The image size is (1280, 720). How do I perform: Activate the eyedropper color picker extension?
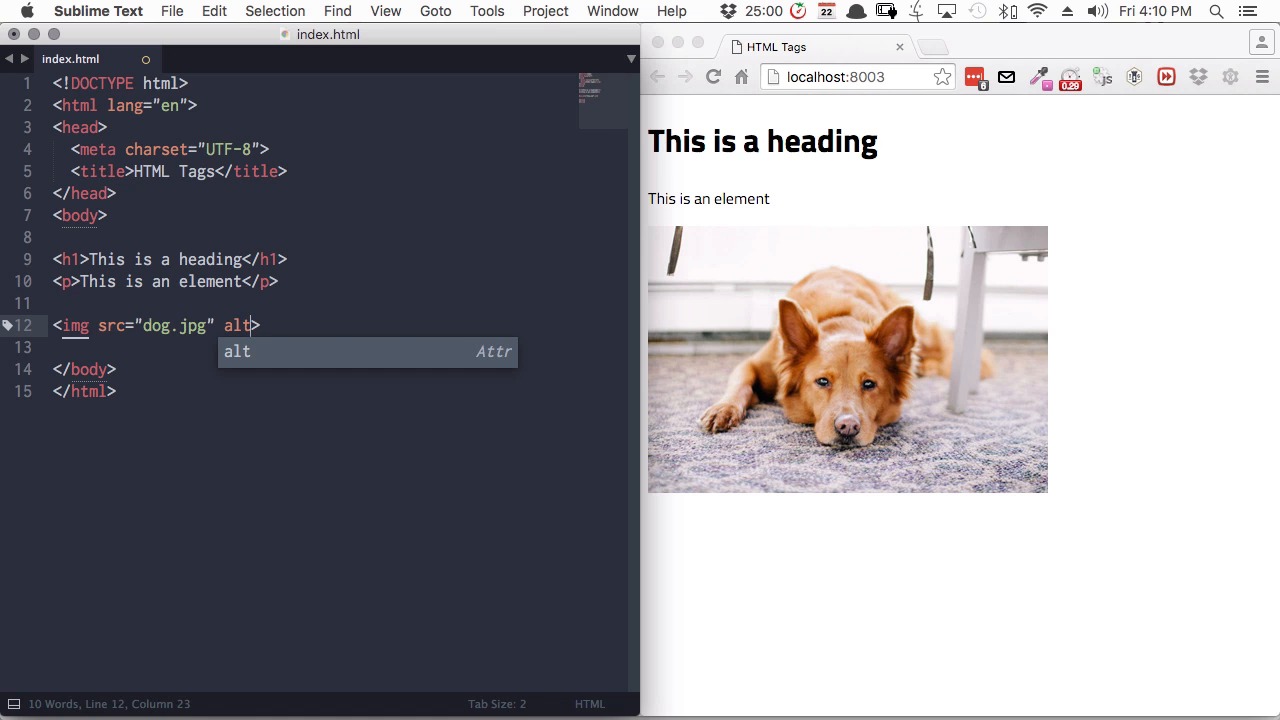tap(1039, 78)
